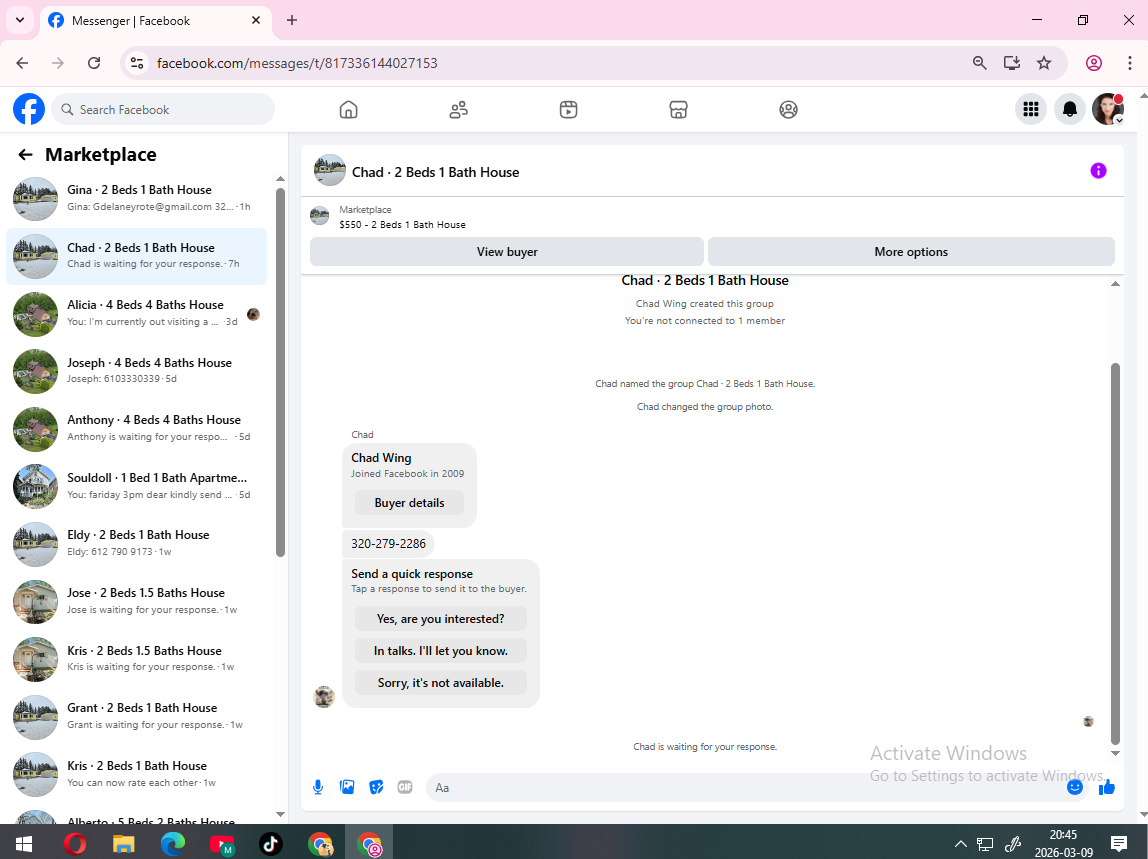The height and width of the screenshot is (859, 1148).
Task: Send a thumbs-up like
Action: tap(1106, 787)
